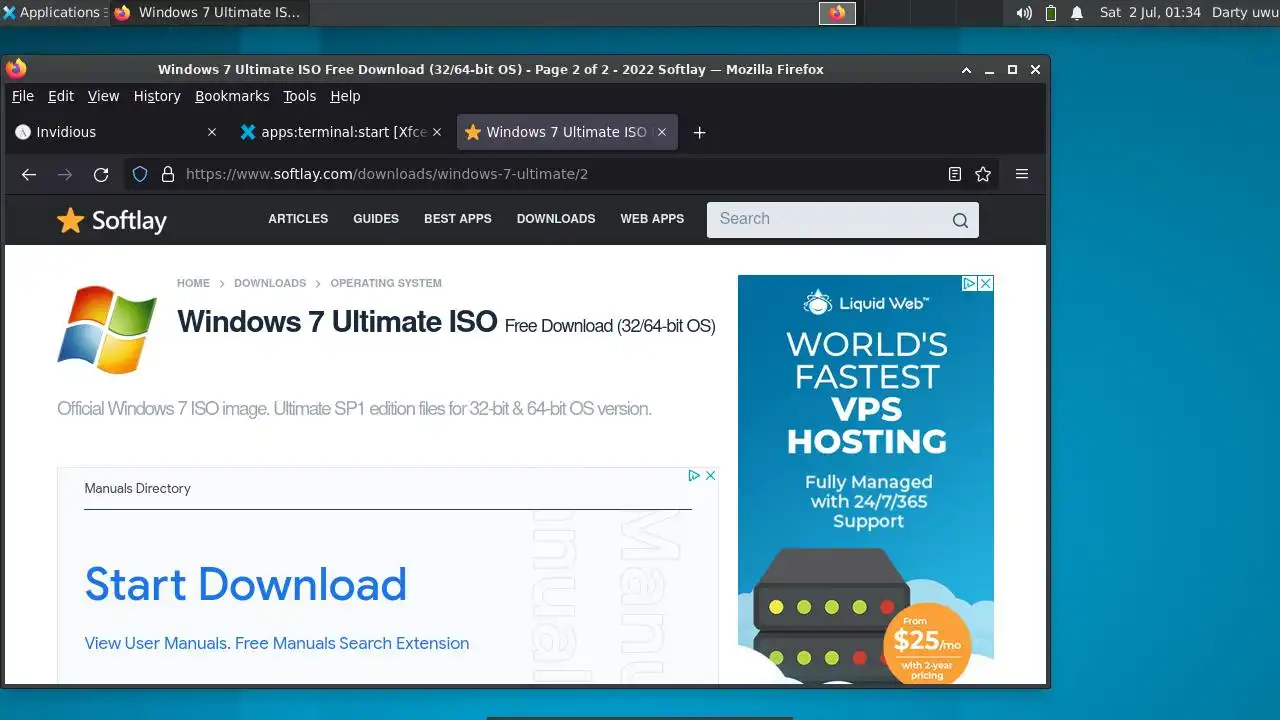Click the Firefox back arrow button
The height and width of the screenshot is (720, 1280).
[x=29, y=174]
